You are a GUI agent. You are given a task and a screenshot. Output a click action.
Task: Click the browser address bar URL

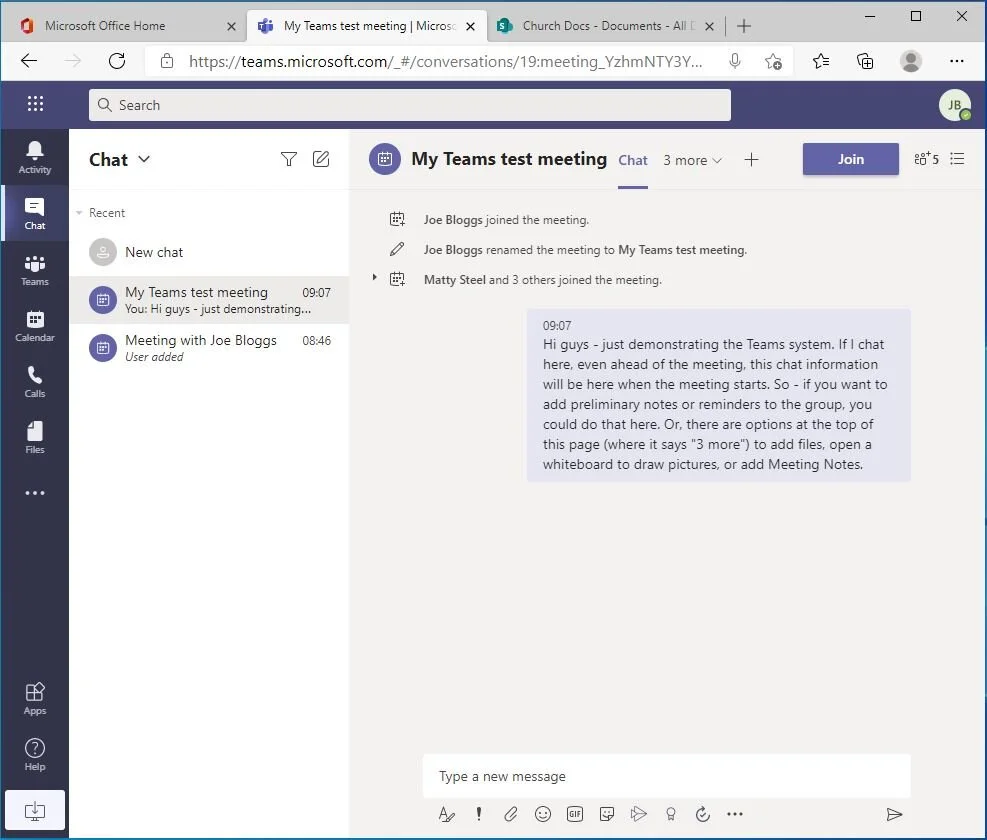tap(446, 62)
